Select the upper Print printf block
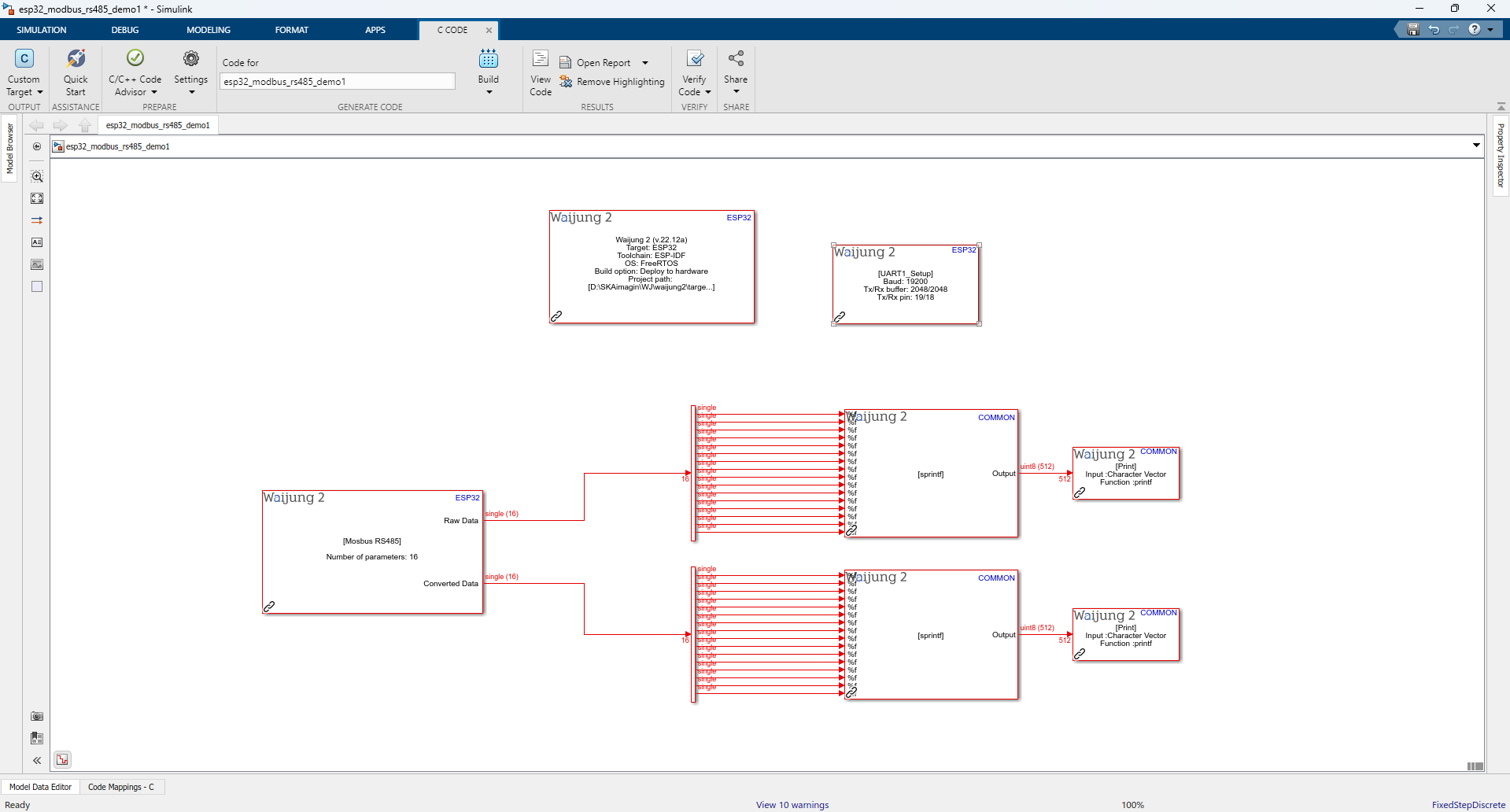Image resolution: width=1510 pixels, height=812 pixels. tap(1126, 474)
